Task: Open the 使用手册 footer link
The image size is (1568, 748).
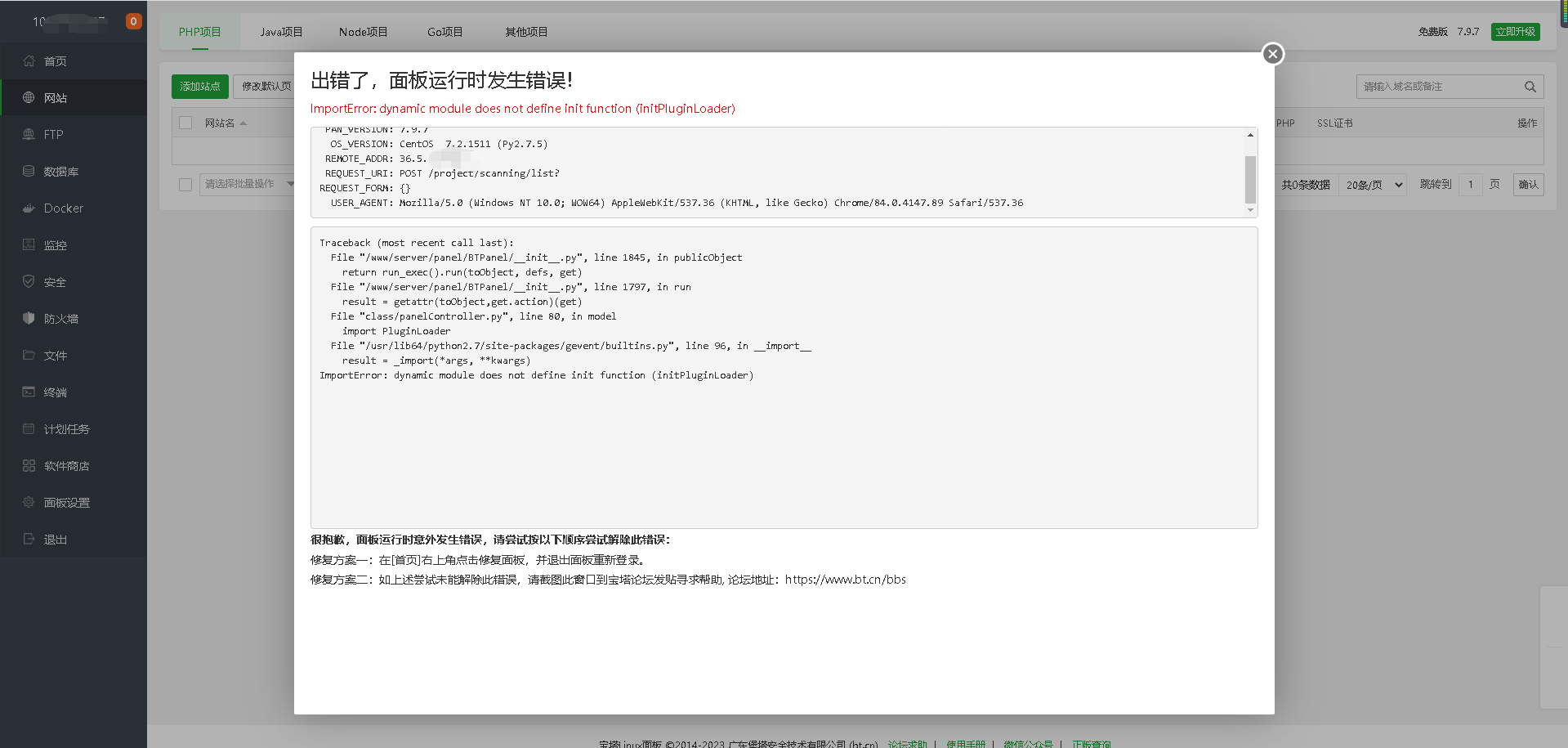Action: click(x=966, y=744)
